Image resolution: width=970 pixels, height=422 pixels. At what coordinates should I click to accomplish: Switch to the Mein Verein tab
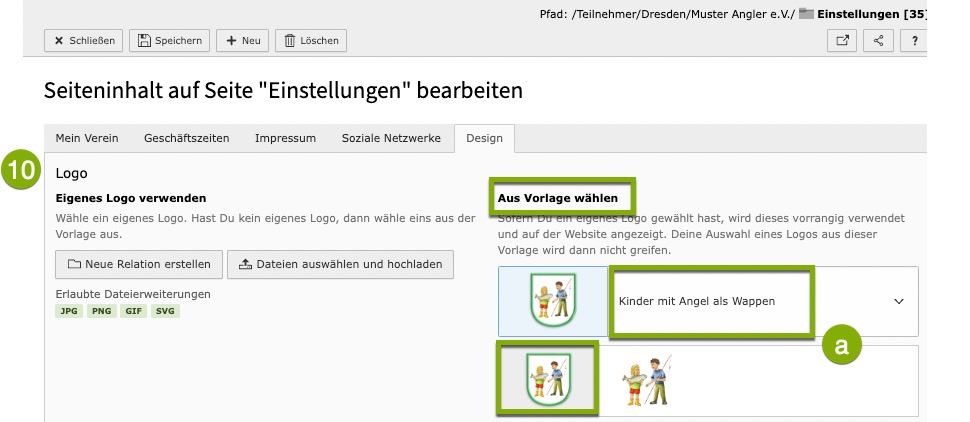tap(87, 138)
